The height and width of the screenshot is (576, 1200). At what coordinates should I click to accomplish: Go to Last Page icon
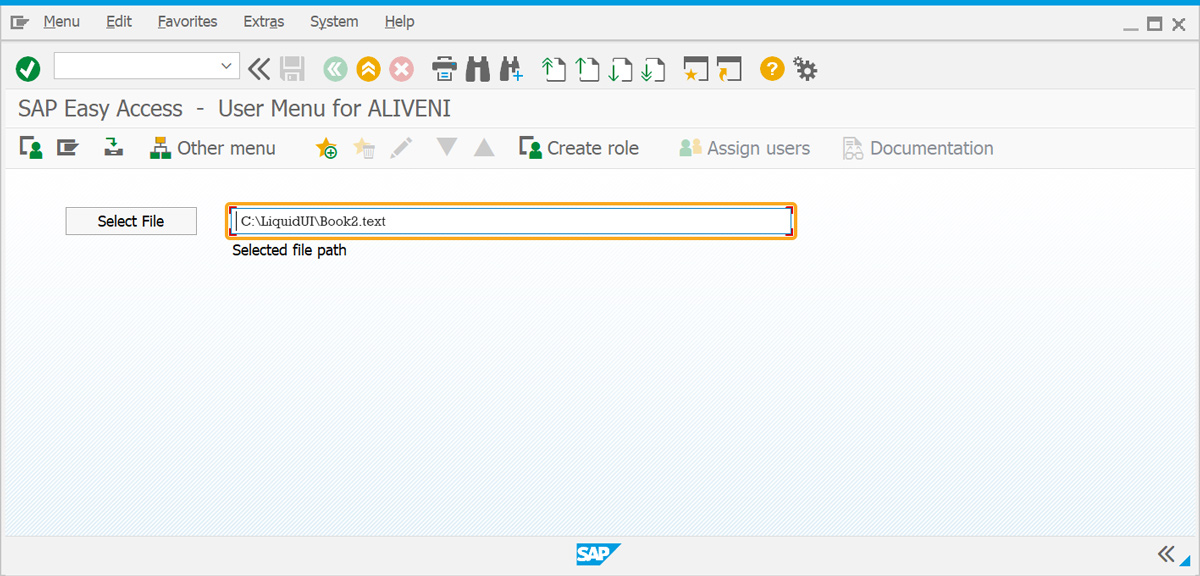pyautogui.click(x=653, y=68)
